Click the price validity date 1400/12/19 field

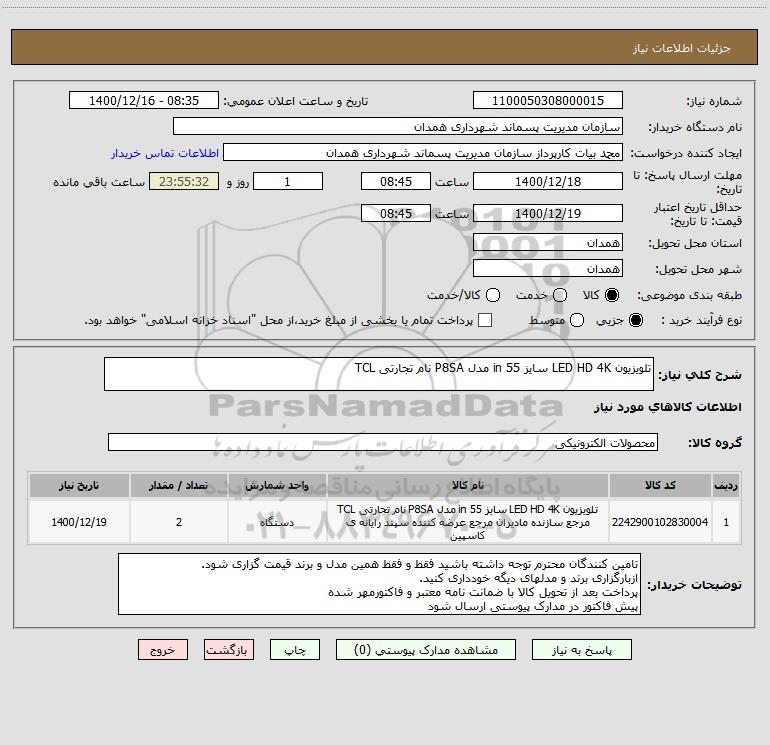pyautogui.click(x=548, y=213)
